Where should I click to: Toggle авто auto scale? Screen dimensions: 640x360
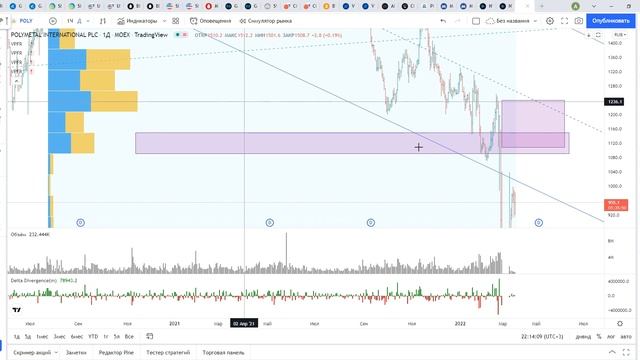626,337
